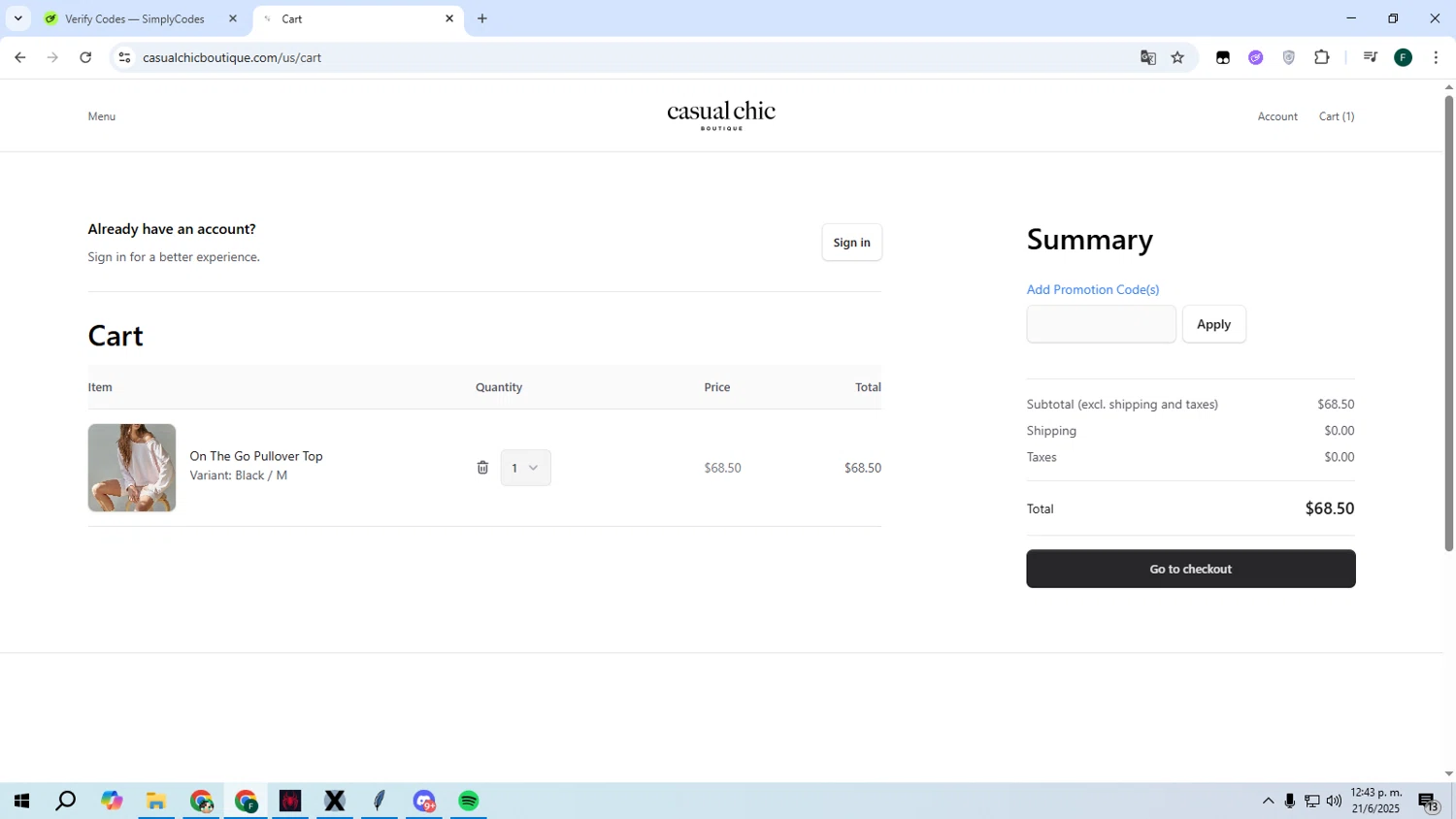Open Chrome three-dot menu
The width and height of the screenshot is (1456, 819).
click(x=1436, y=57)
